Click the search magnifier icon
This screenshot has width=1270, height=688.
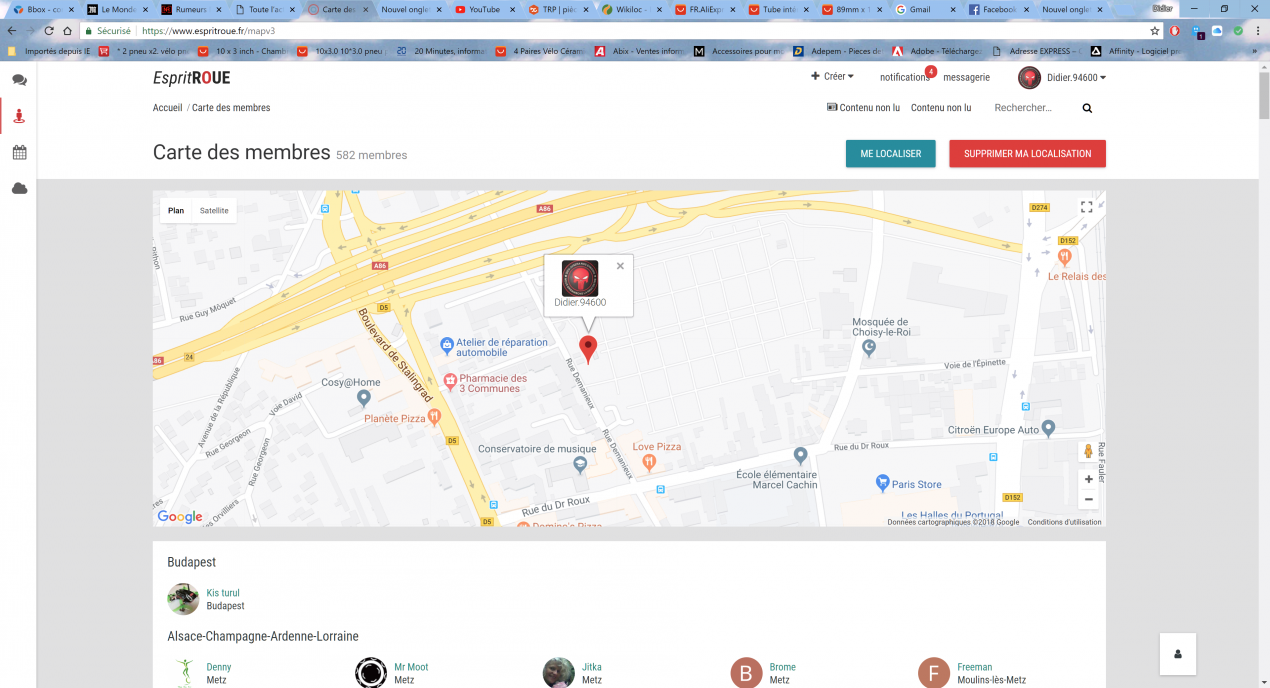pos(1087,108)
